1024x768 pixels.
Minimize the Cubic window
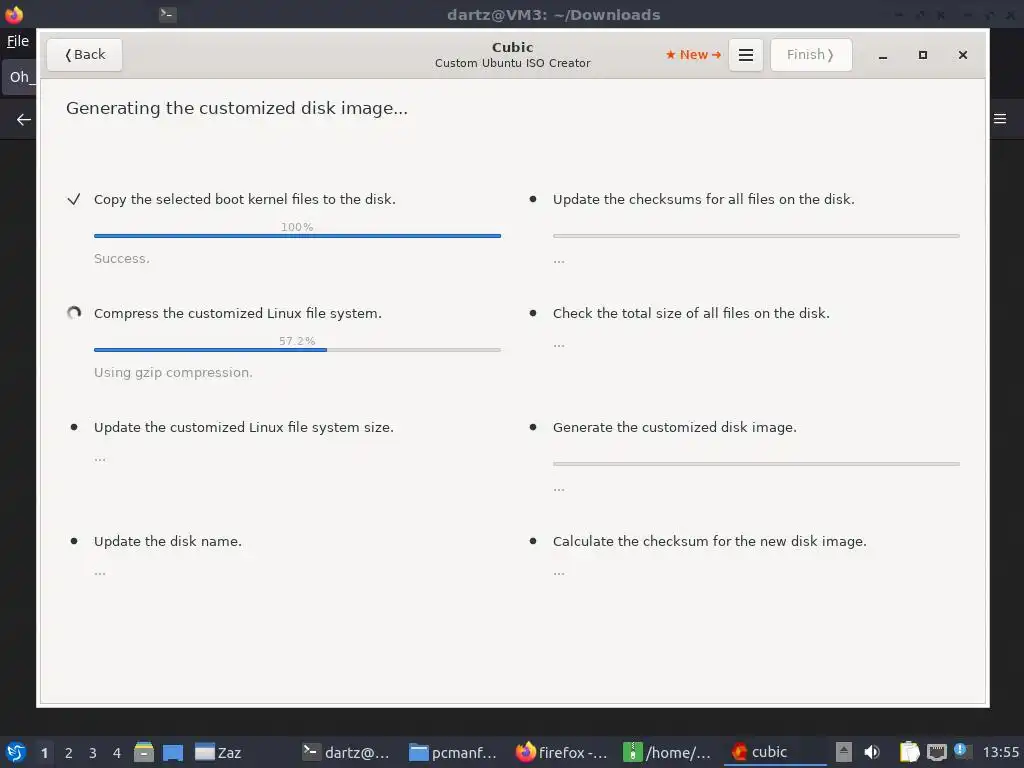pos(883,56)
